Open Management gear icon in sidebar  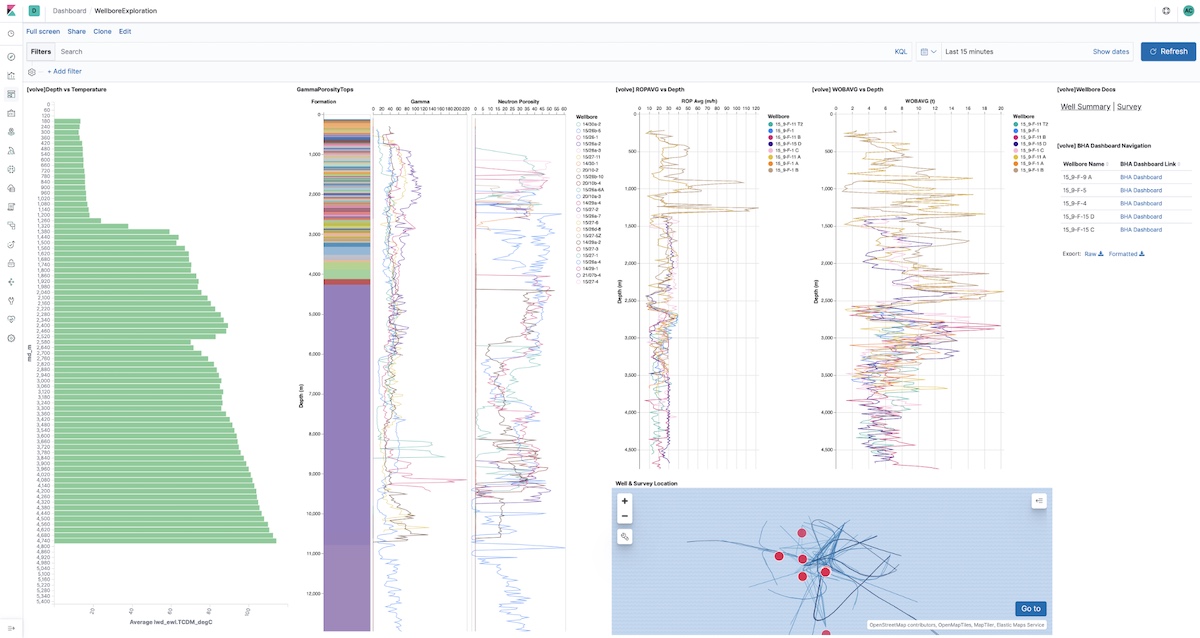(x=11, y=338)
